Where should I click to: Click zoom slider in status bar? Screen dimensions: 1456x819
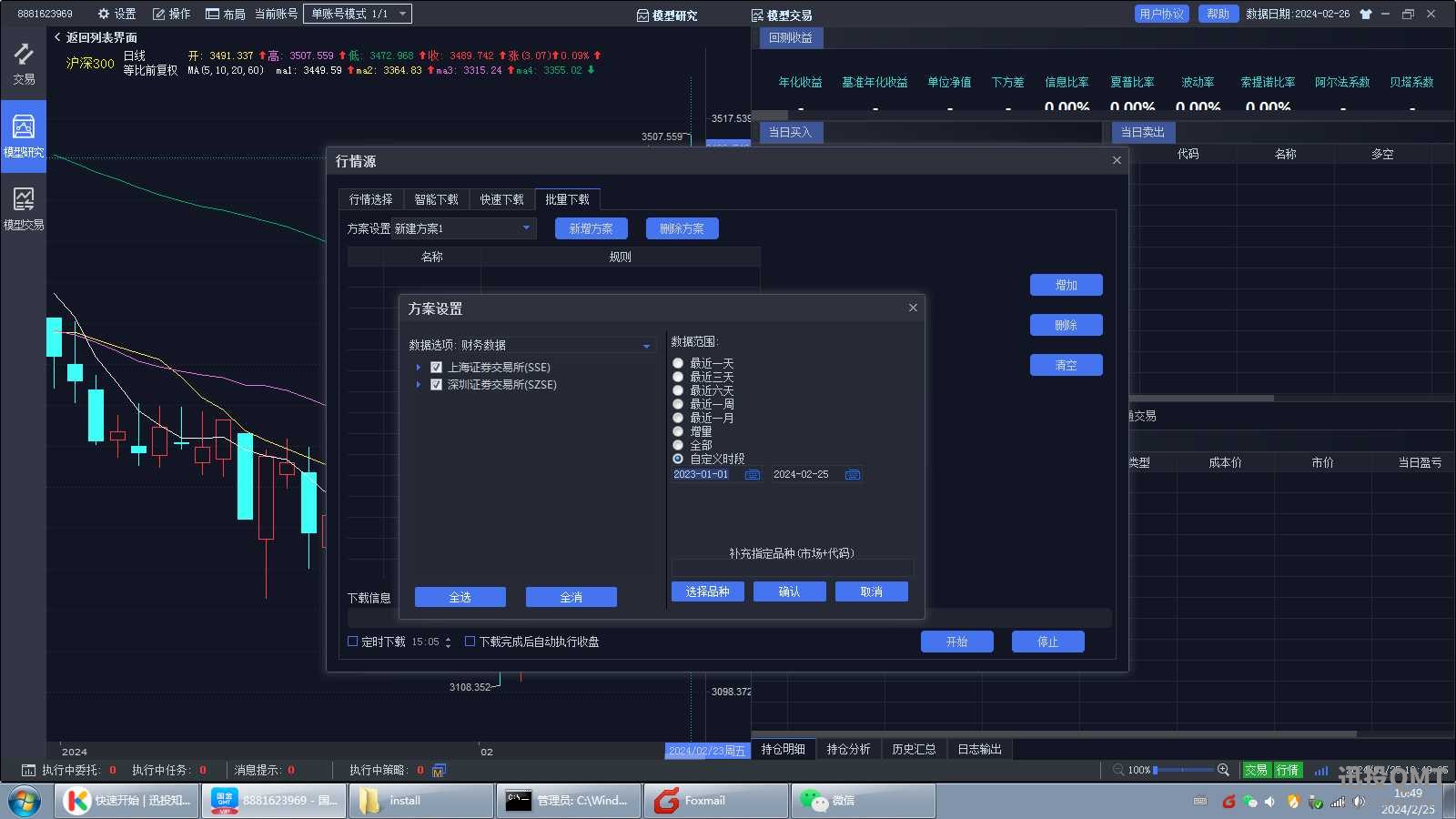point(1183,770)
